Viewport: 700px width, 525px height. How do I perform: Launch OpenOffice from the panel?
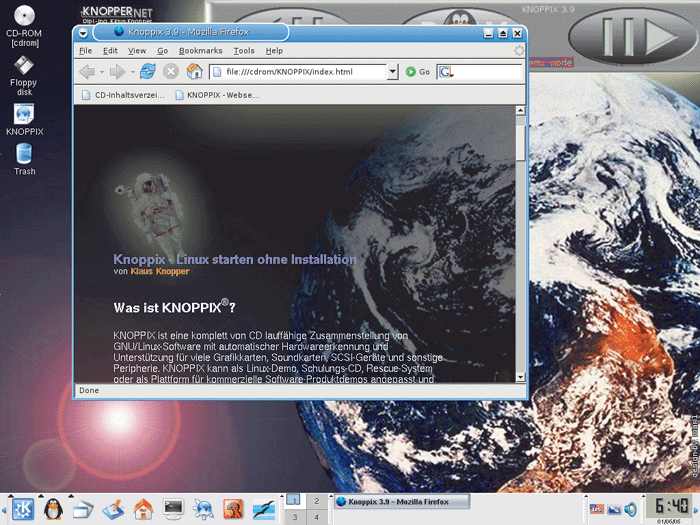[263, 509]
